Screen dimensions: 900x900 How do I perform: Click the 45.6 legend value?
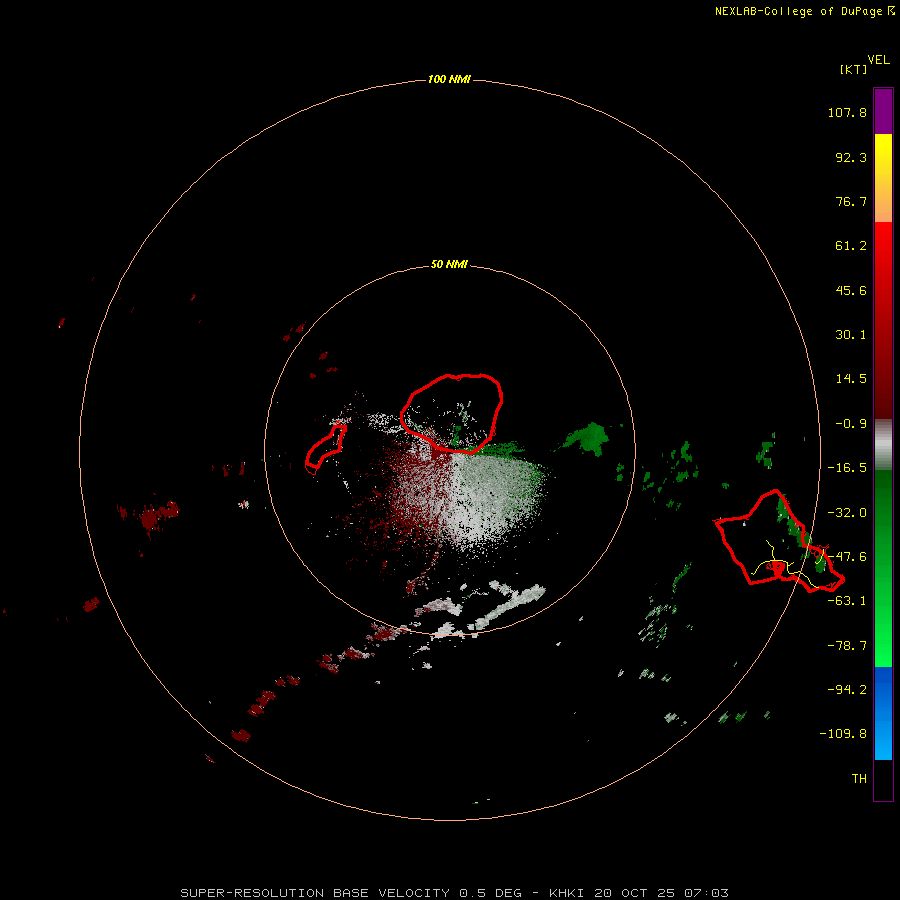[x=851, y=290]
